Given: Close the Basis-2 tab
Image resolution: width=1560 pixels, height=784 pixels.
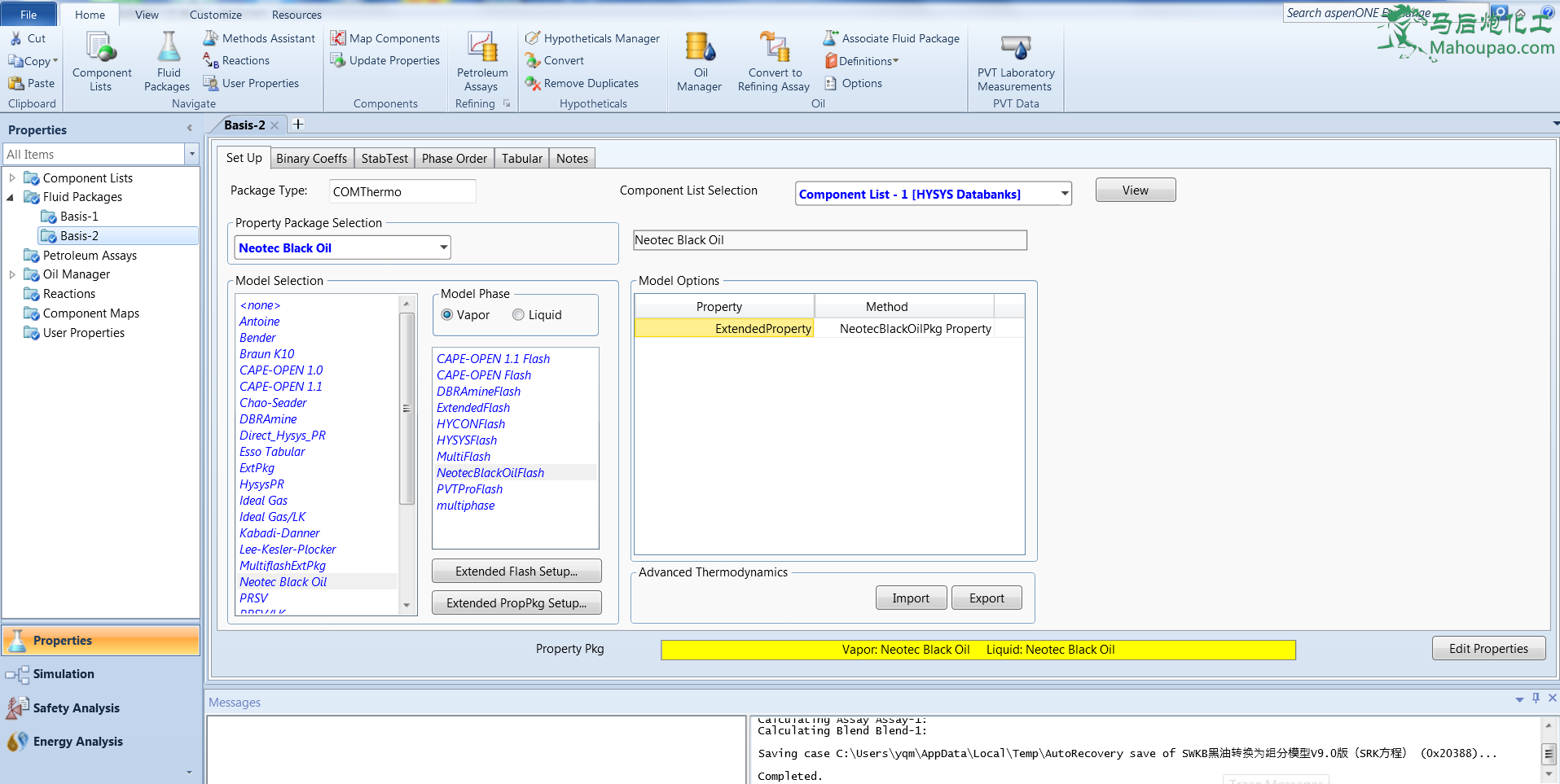Looking at the screenshot, I should pos(275,125).
